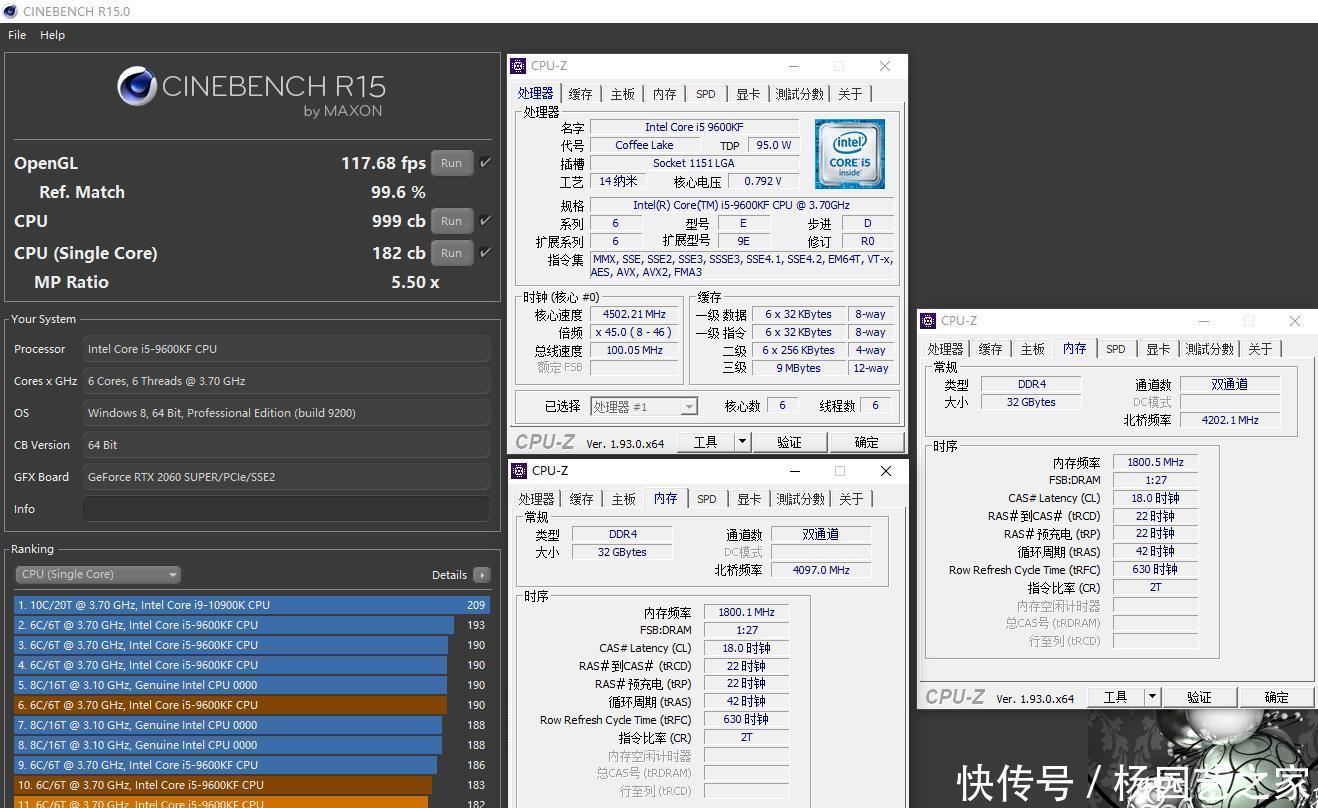Click bottom CPU-Z window title icon
Viewport: 1318px width, 808px height.
[x=518, y=471]
